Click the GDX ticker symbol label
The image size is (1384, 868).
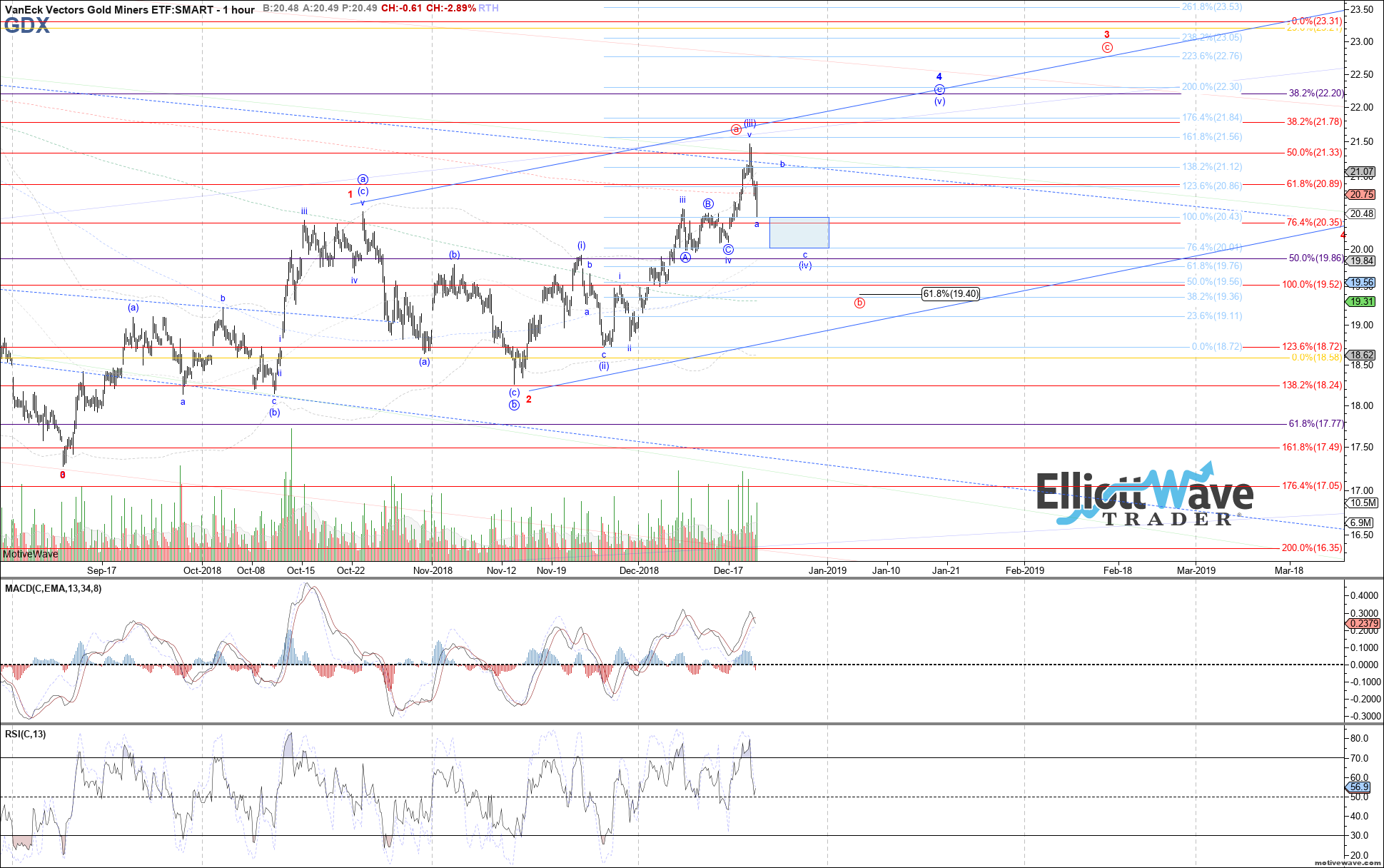pos(26,26)
